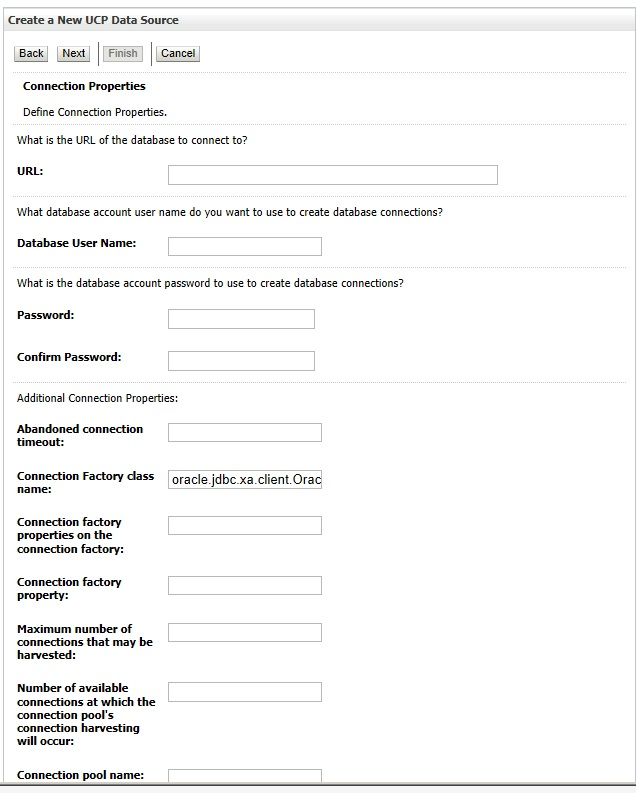Image resolution: width=636 pixels, height=793 pixels.
Task: Focus the database URL input field
Action: [332, 175]
